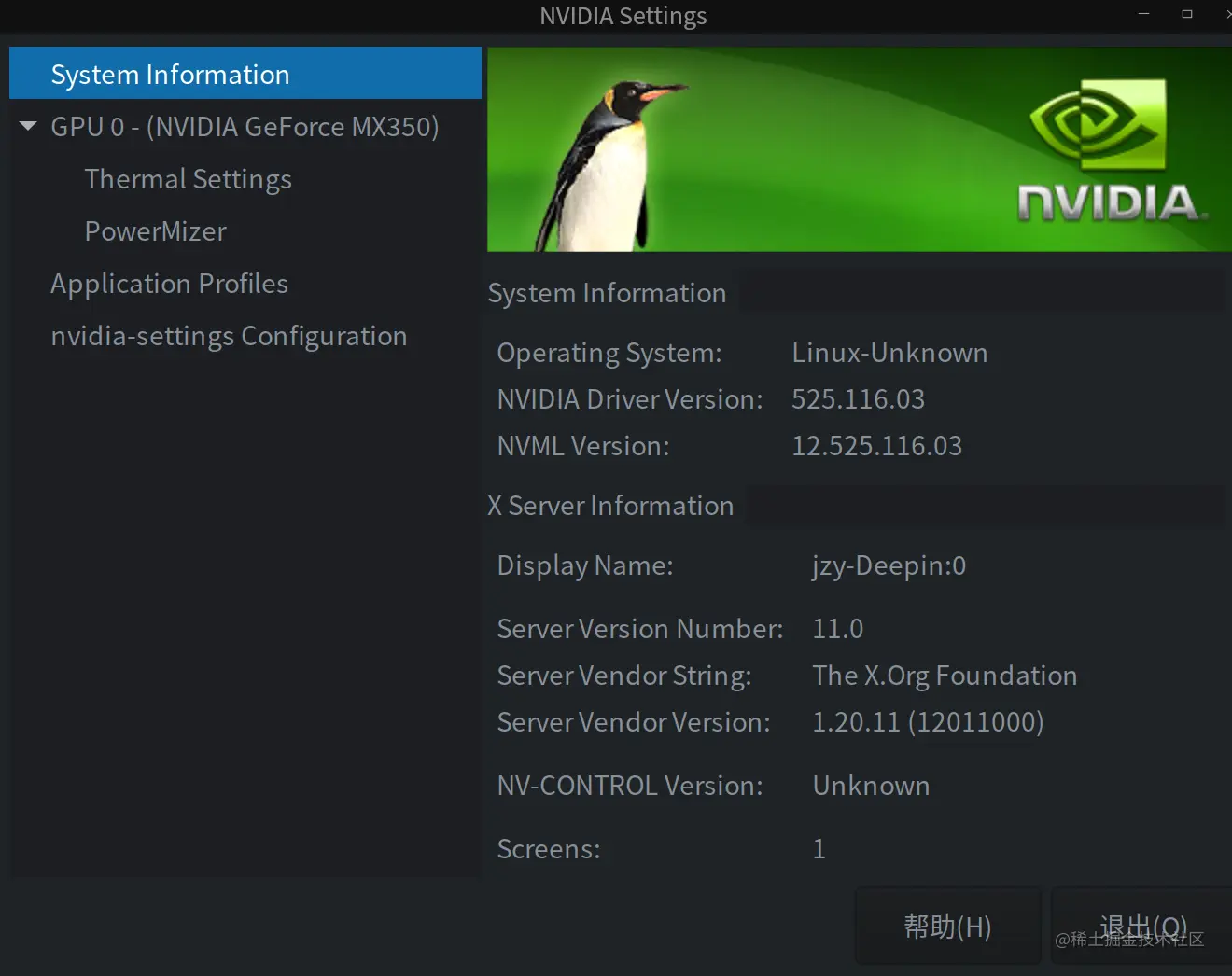Image resolution: width=1232 pixels, height=976 pixels.
Task: Open Thermal Settings page
Action: (x=188, y=178)
